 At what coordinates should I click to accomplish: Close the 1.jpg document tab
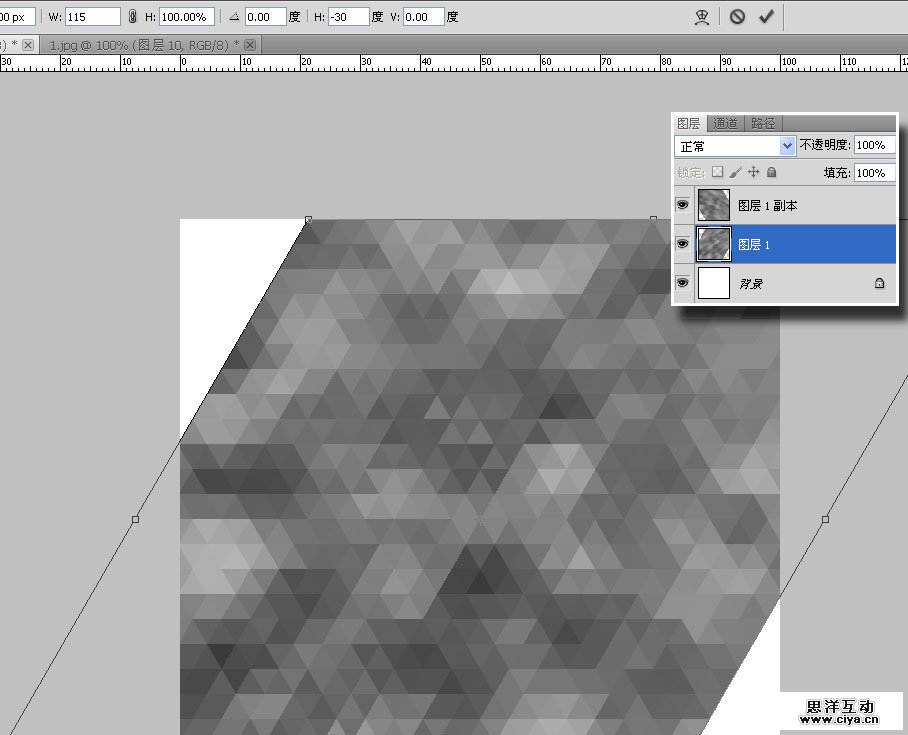point(250,45)
